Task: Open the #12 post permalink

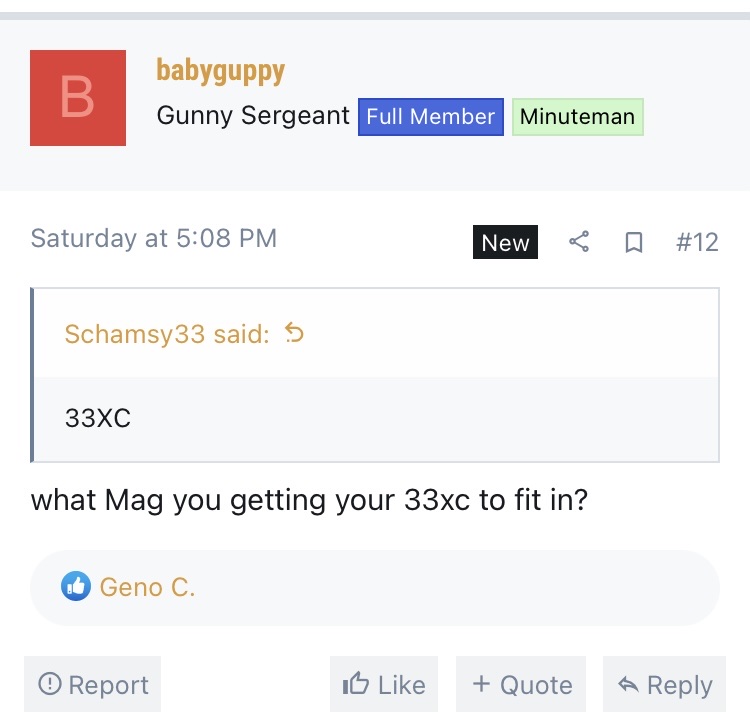Action: click(x=697, y=242)
